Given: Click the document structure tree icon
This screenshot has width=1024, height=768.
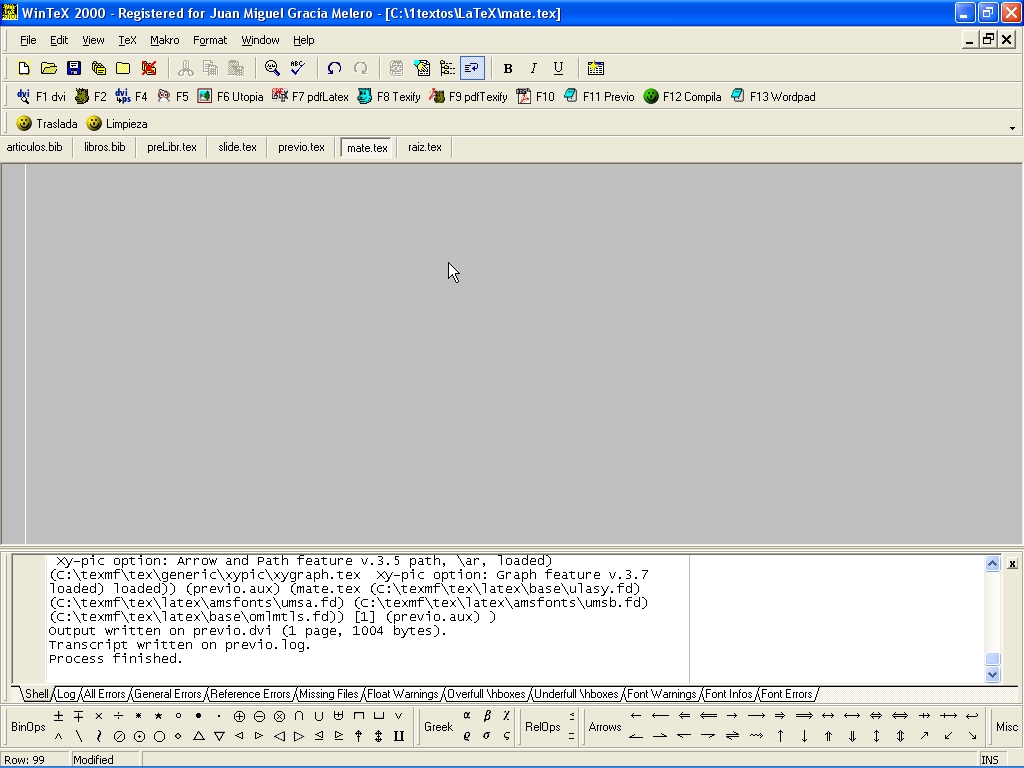Looking at the screenshot, I should [447, 68].
